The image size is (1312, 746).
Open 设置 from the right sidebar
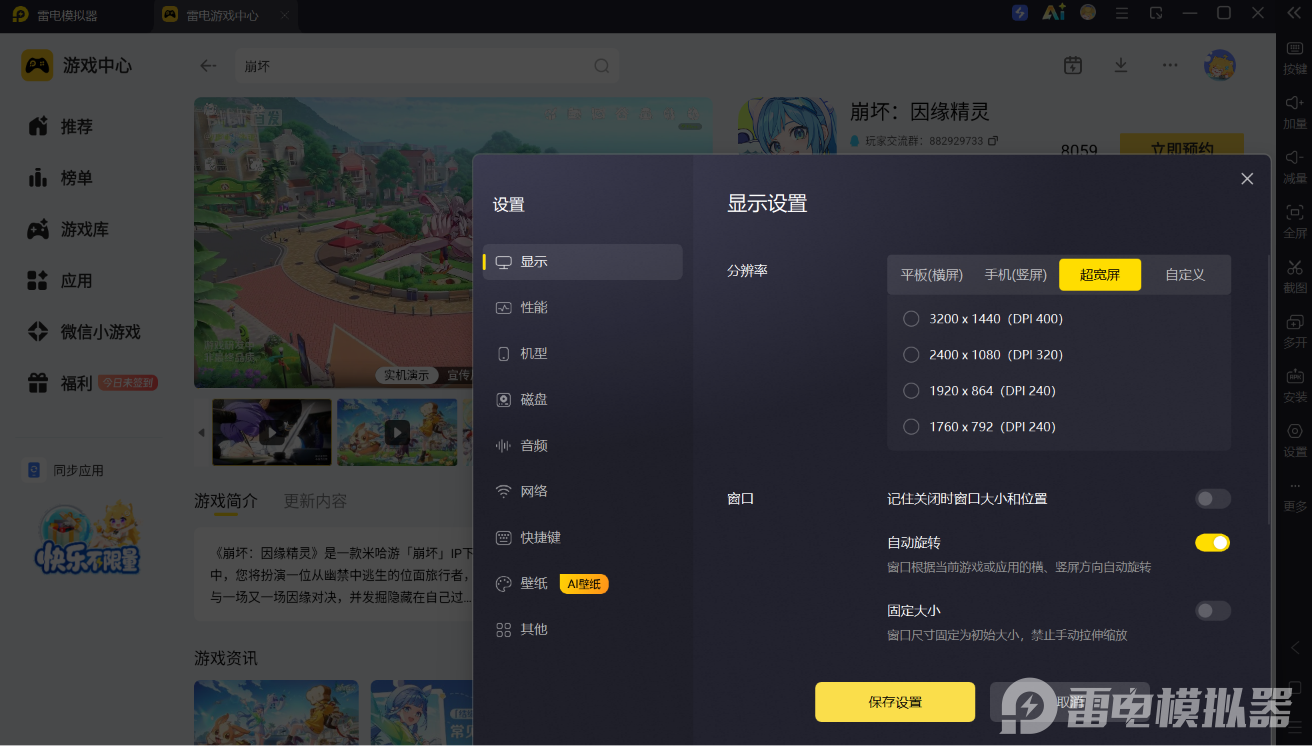tap(1295, 431)
